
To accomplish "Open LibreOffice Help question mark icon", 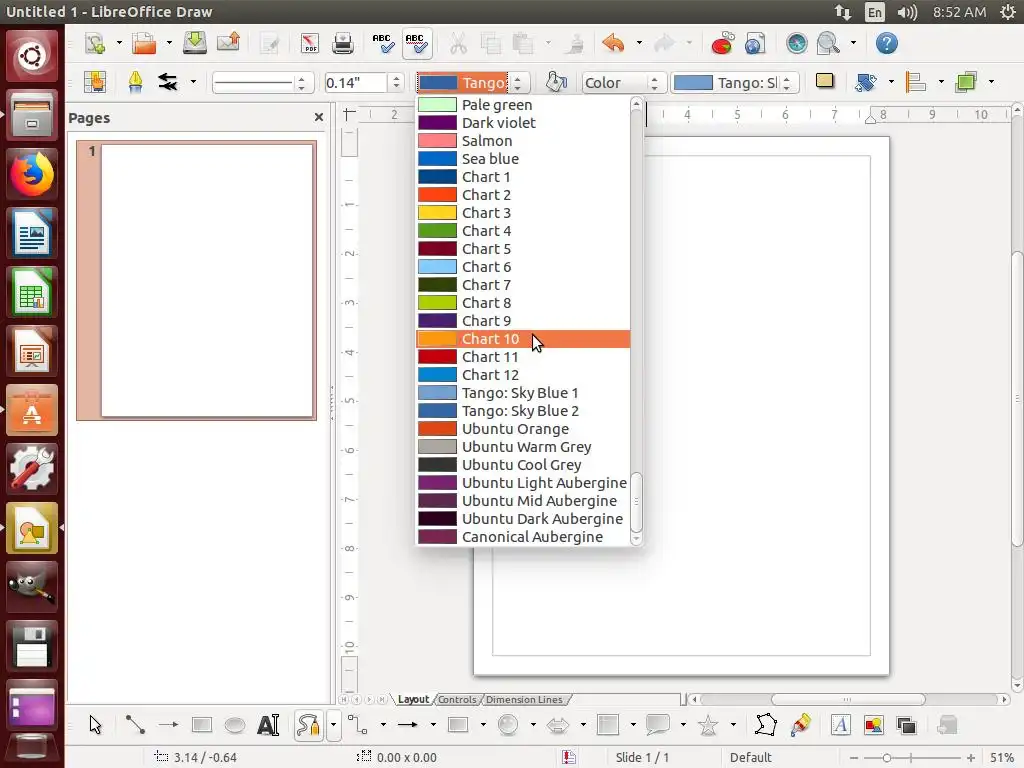I will pos(886,44).
